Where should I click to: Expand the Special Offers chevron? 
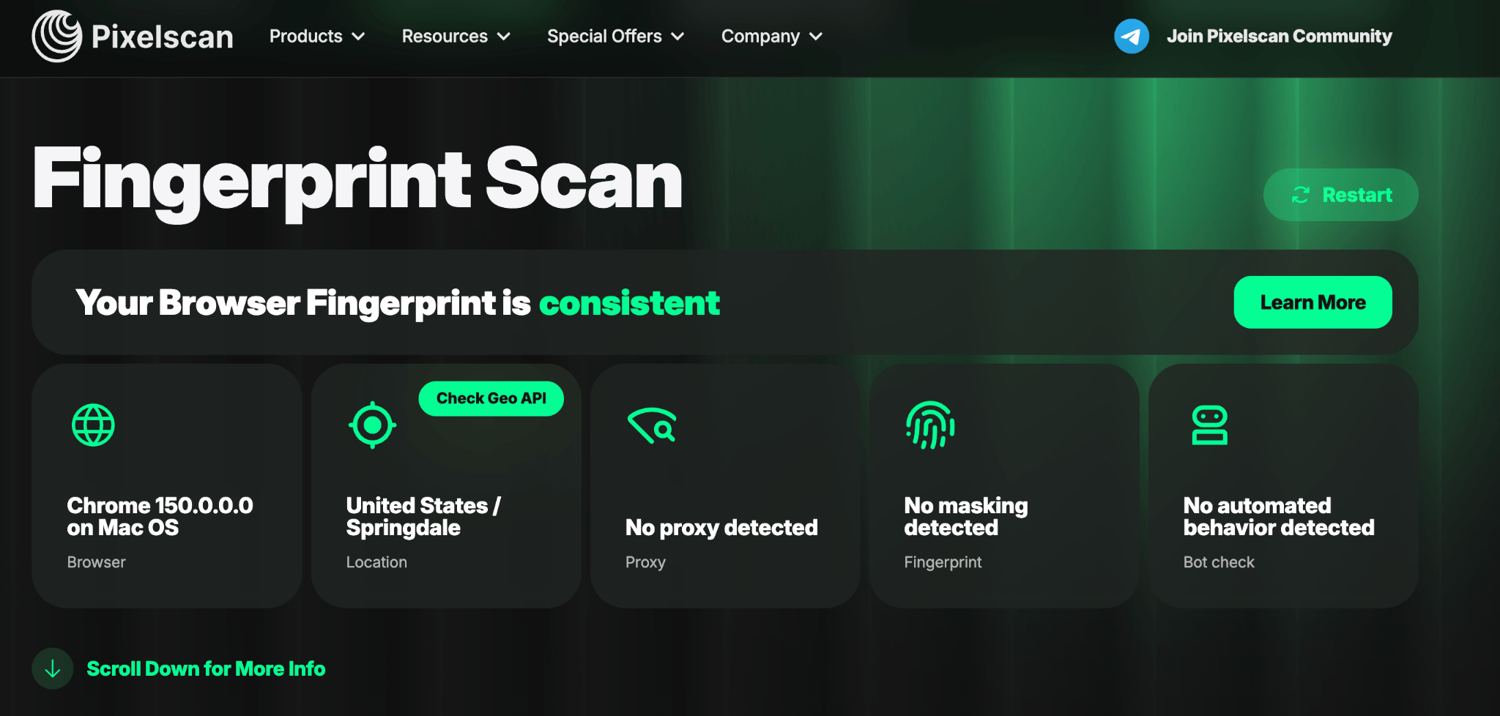pyautogui.click(x=678, y=36)
